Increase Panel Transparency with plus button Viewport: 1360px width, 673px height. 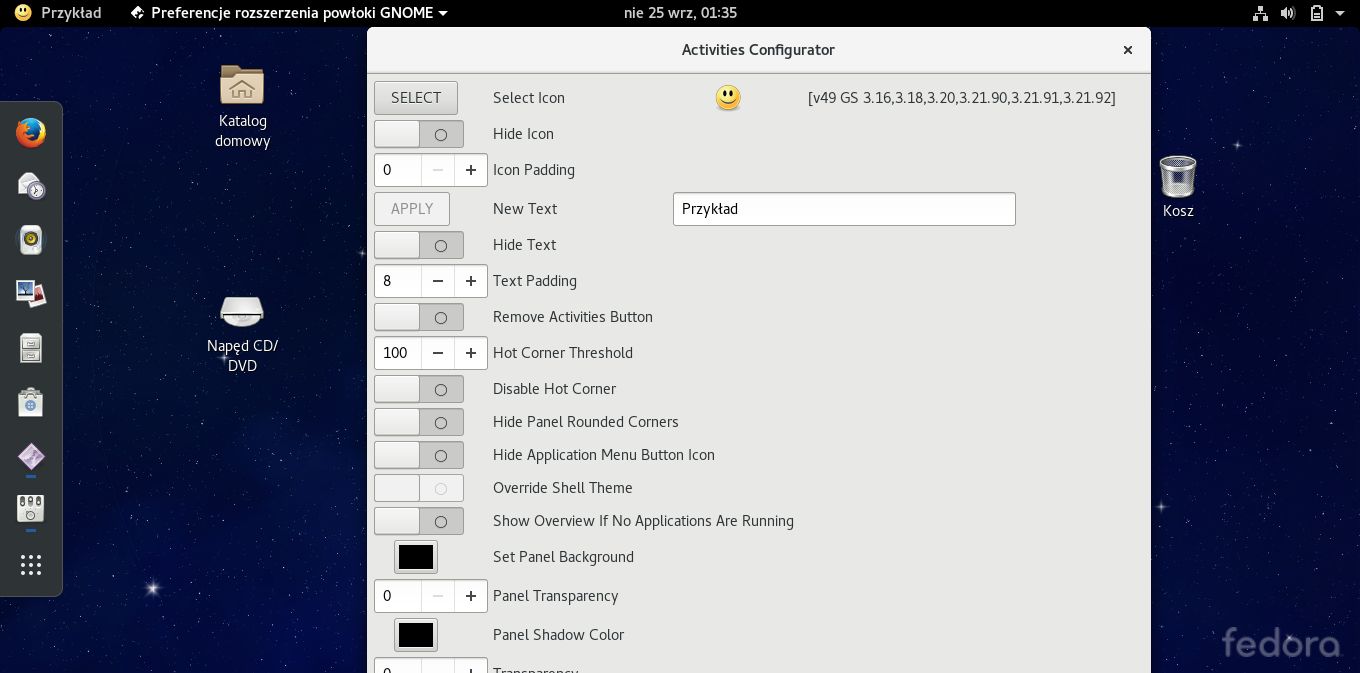point(471,596)
